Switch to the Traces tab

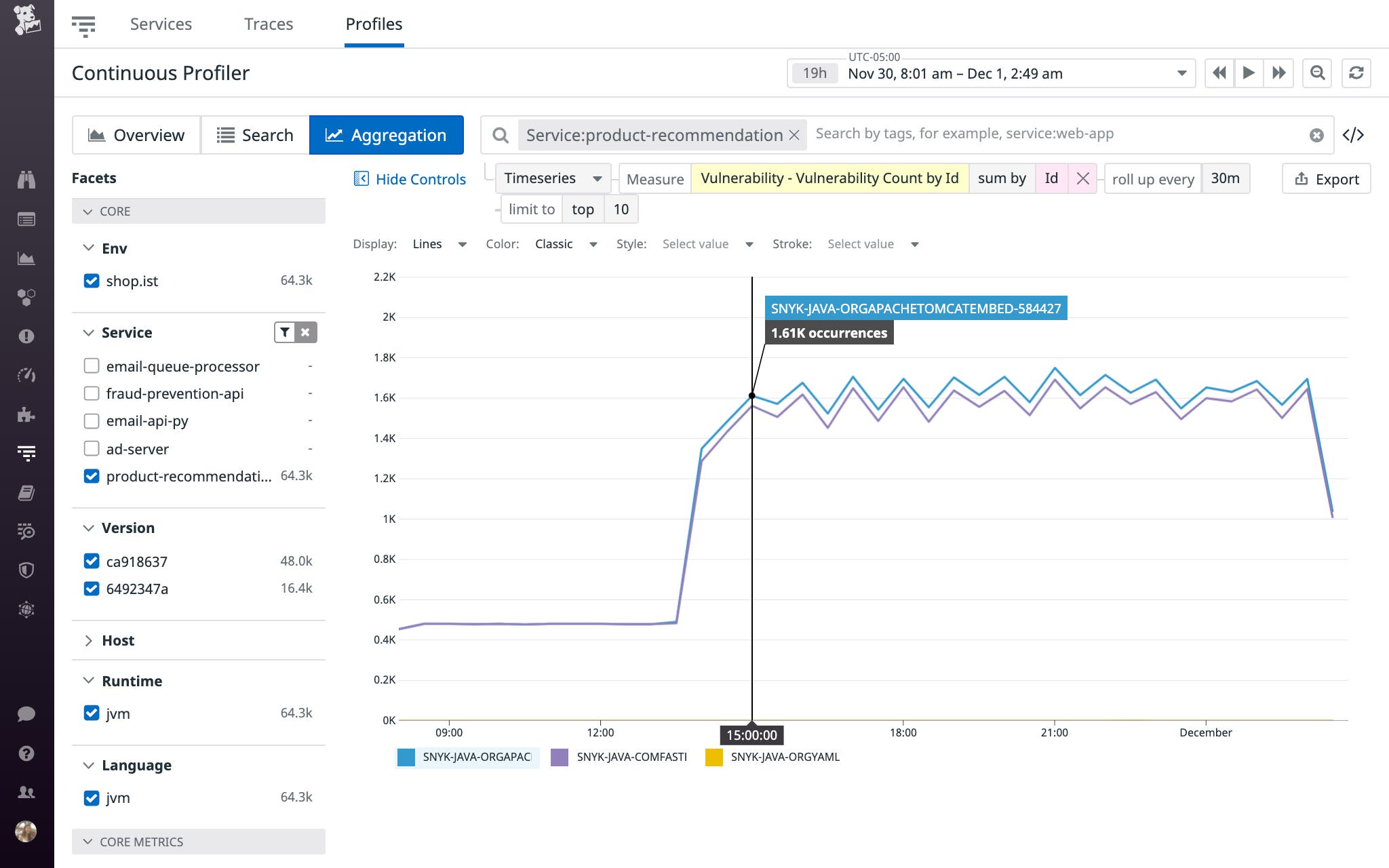(269, 24)
